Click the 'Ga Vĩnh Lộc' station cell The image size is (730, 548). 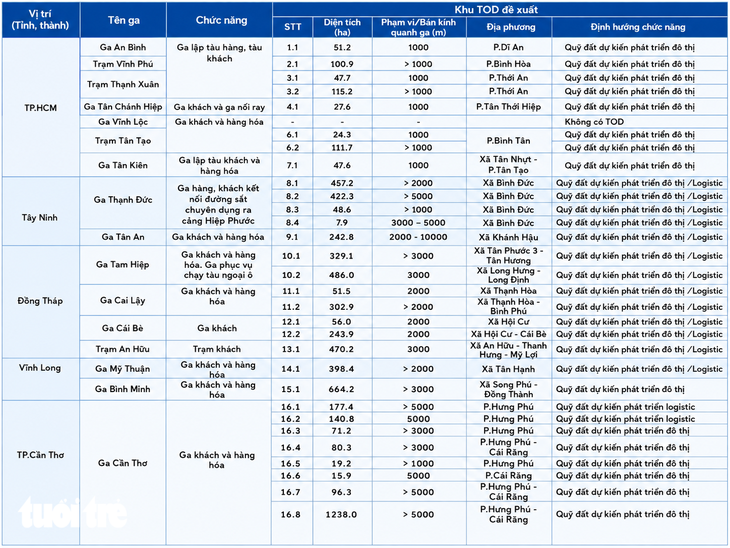point(123,122)
